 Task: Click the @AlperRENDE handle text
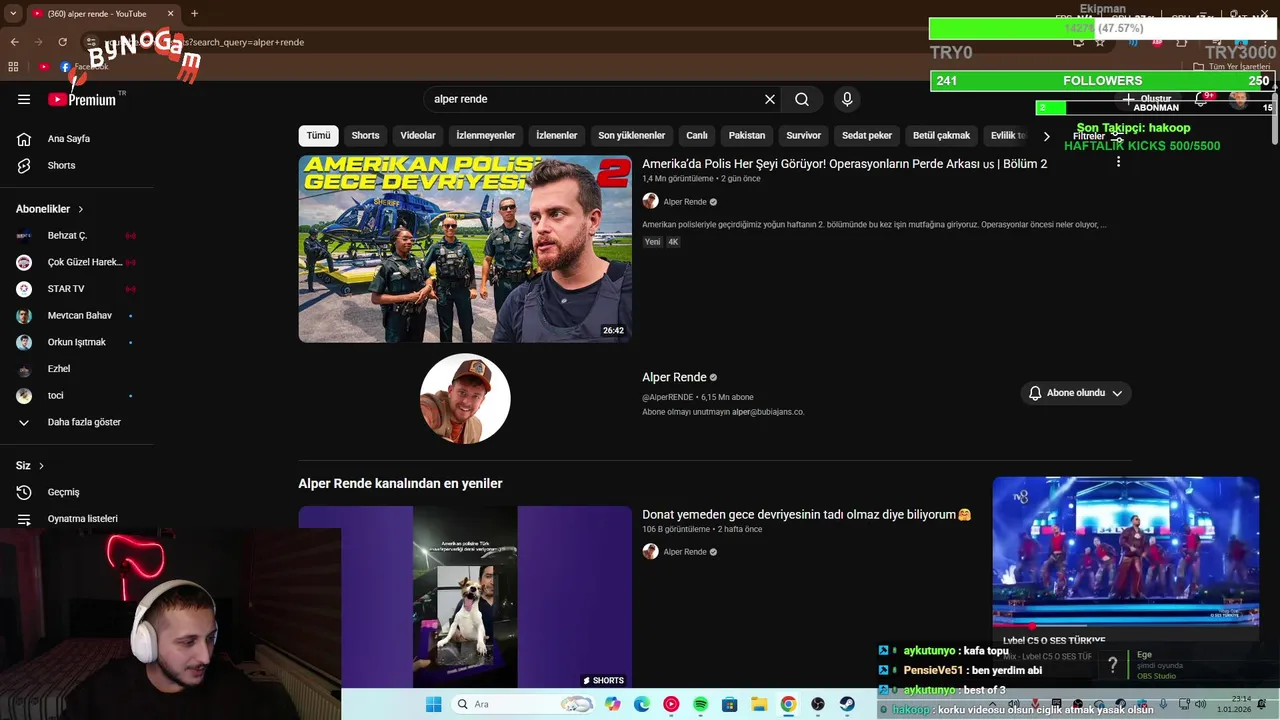668,397
